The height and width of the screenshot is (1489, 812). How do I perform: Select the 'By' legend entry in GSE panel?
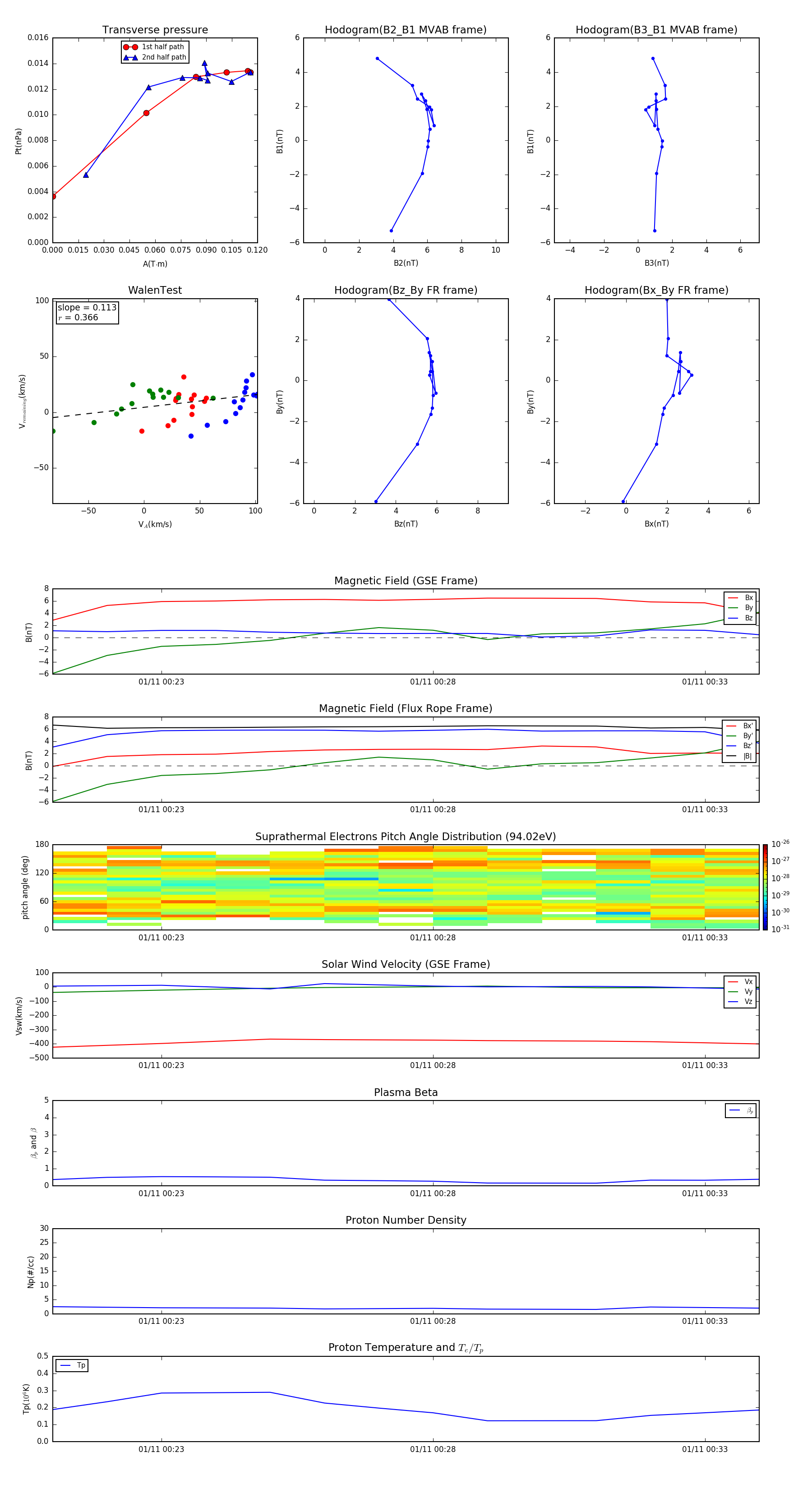pyautogui.click(x=740, y=607)
